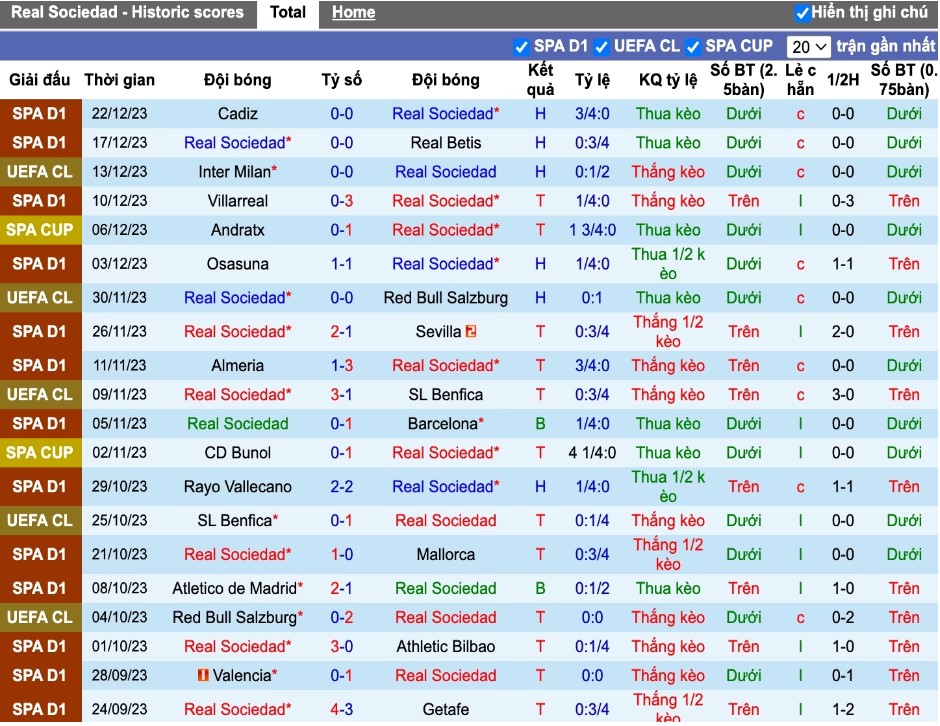The image size is (940, 726).
Task: Click Real Sociedad in the Cadiz row
Action: point(445,113)
